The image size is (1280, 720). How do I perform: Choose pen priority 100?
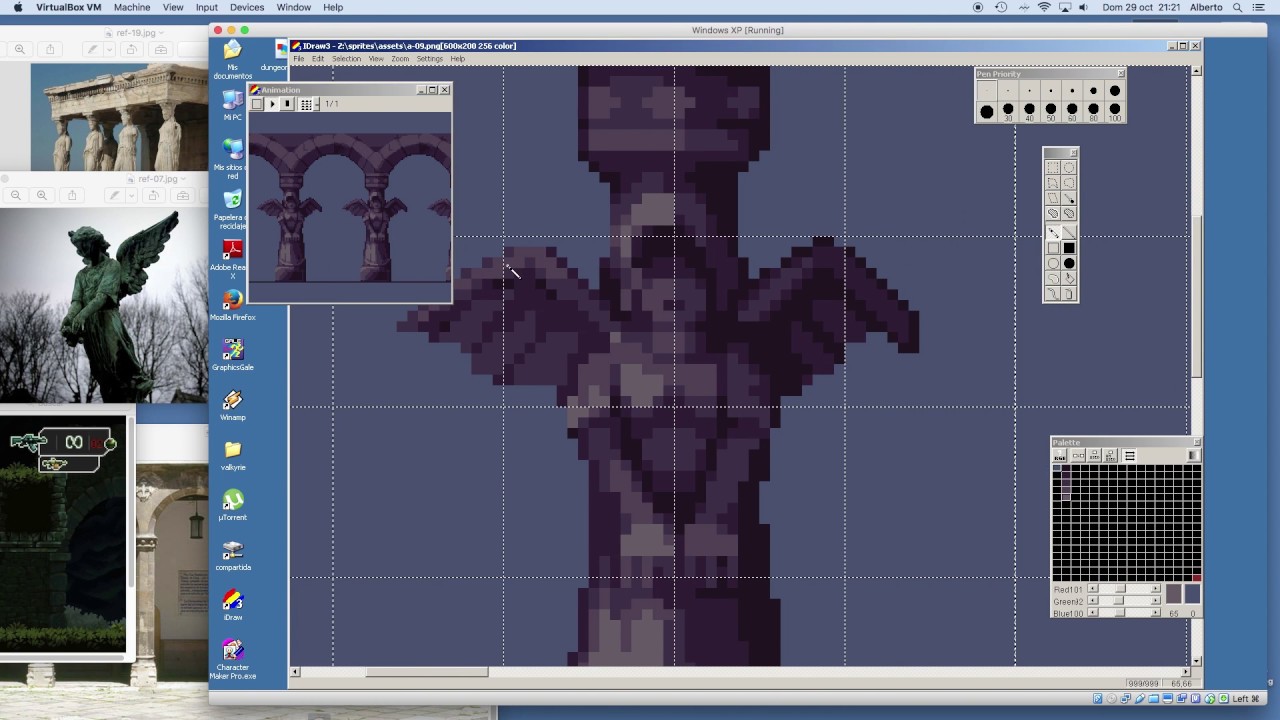tap(1115, 111)
